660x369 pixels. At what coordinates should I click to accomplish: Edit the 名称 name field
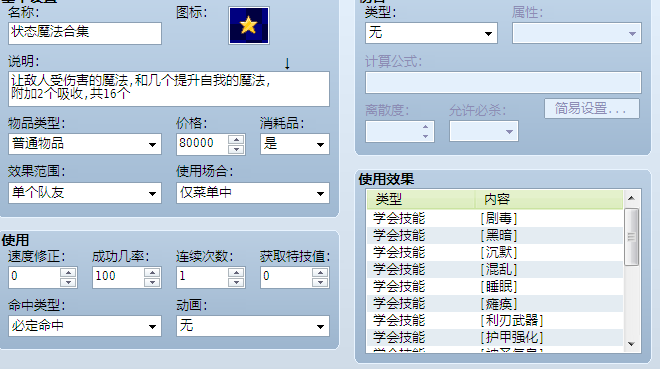[x=85, y=33]
